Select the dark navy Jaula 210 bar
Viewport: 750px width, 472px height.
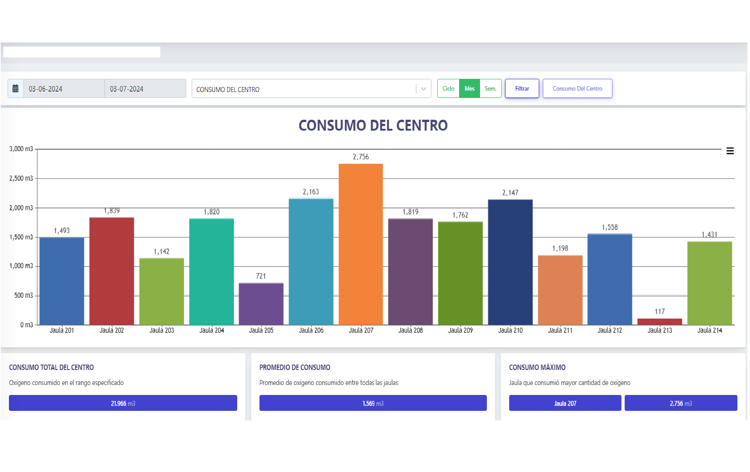510,262
